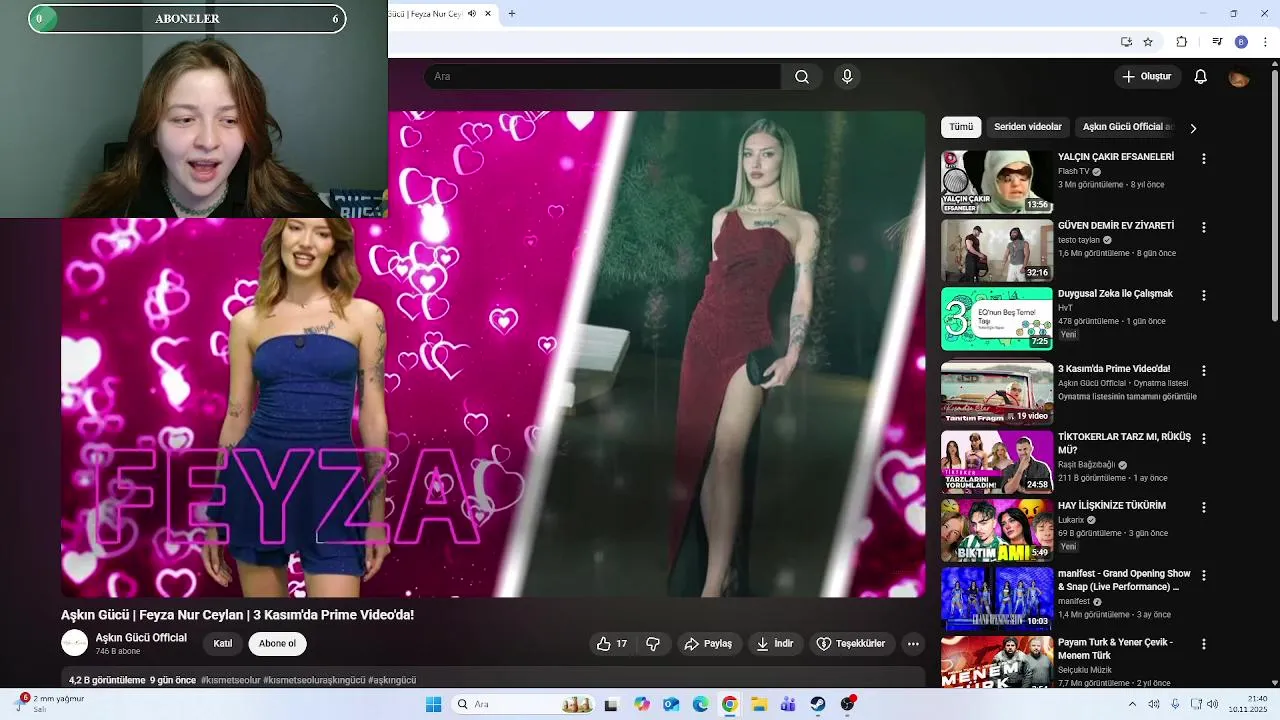1280x720 pixels.
Task: Open Chrome extensions puzzle icon
Action: (1182, 42)
